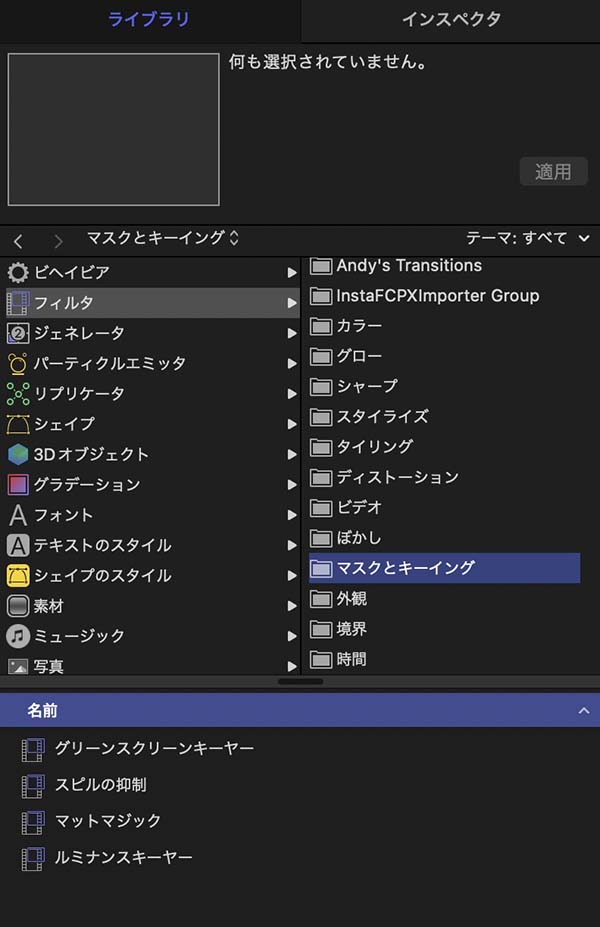
Task: Click the 写真 category icon
Action: (x=18, y=667)
